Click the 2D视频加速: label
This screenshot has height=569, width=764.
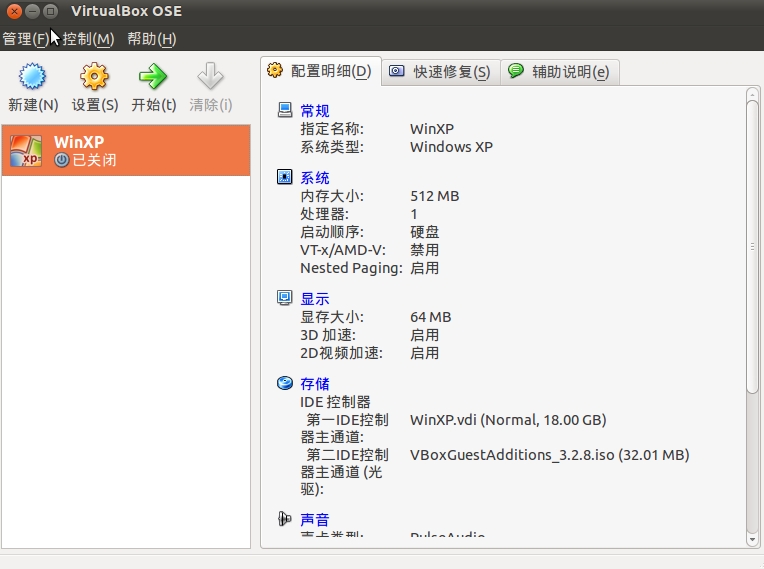pos(342,353)
